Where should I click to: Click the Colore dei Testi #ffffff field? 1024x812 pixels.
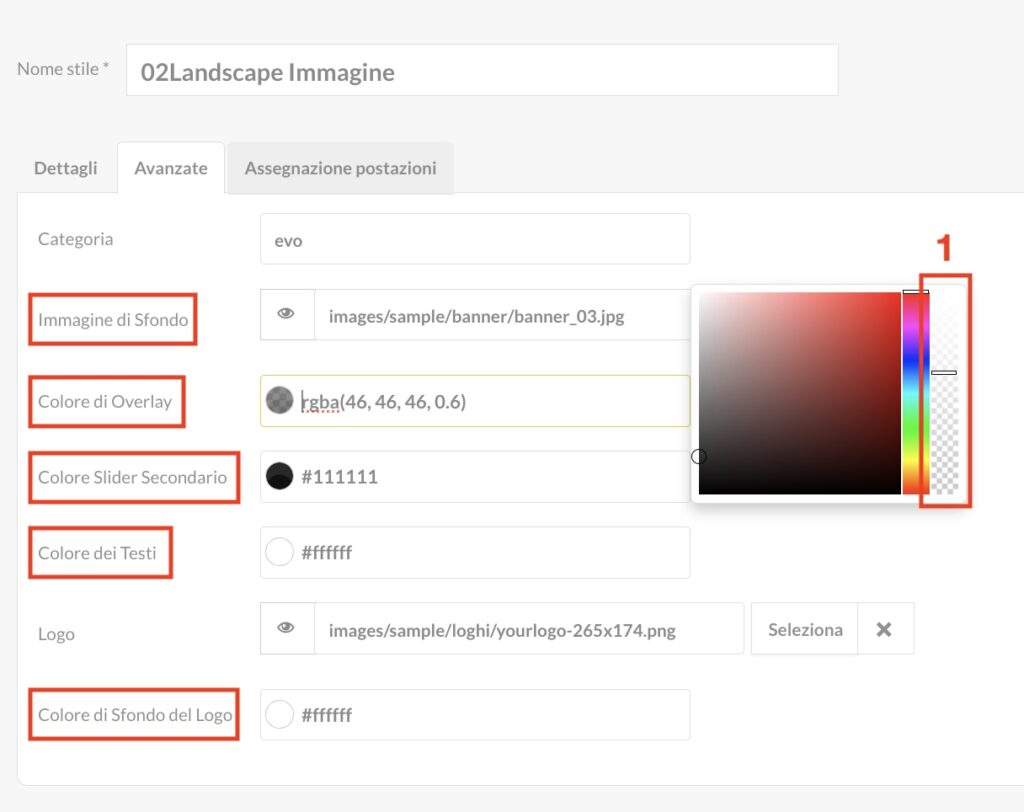tap(475, 553)
